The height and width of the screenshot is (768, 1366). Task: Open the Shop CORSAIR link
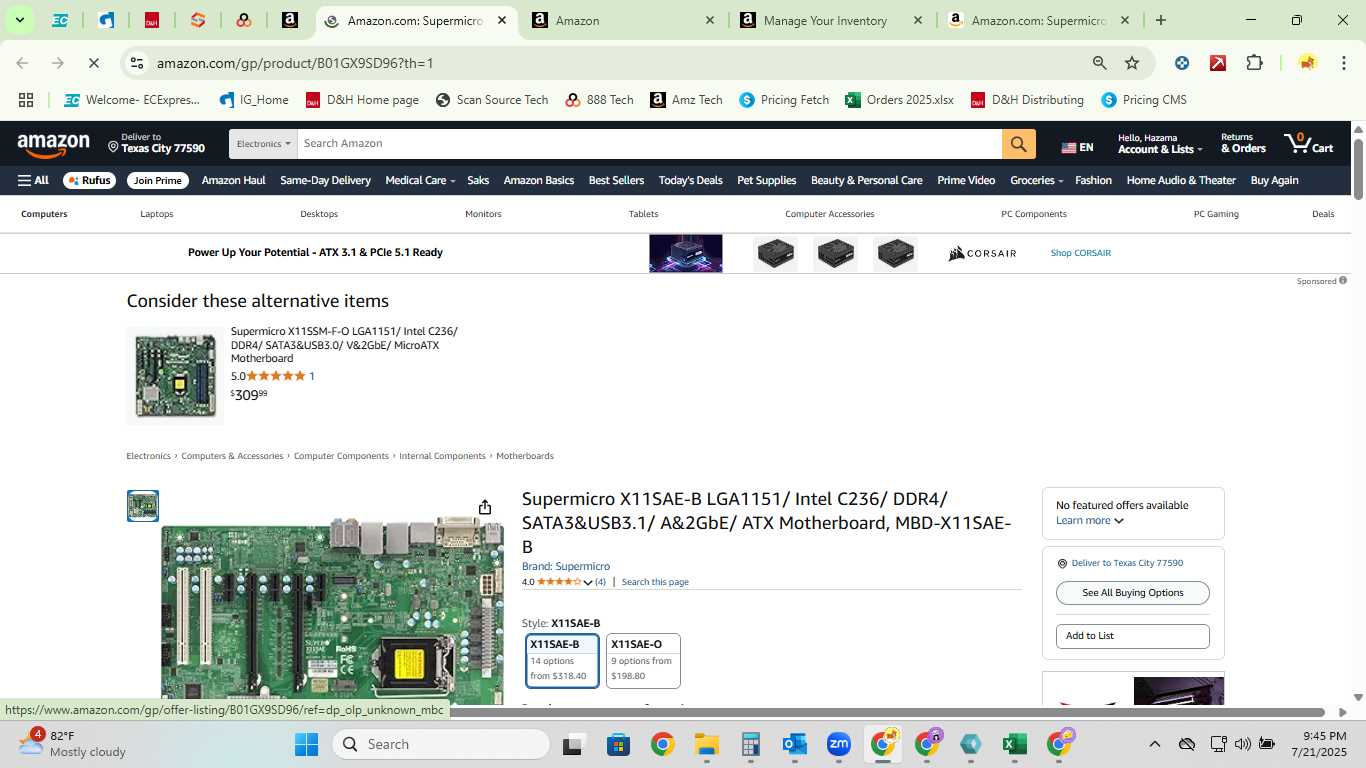tap(1080, 253)
